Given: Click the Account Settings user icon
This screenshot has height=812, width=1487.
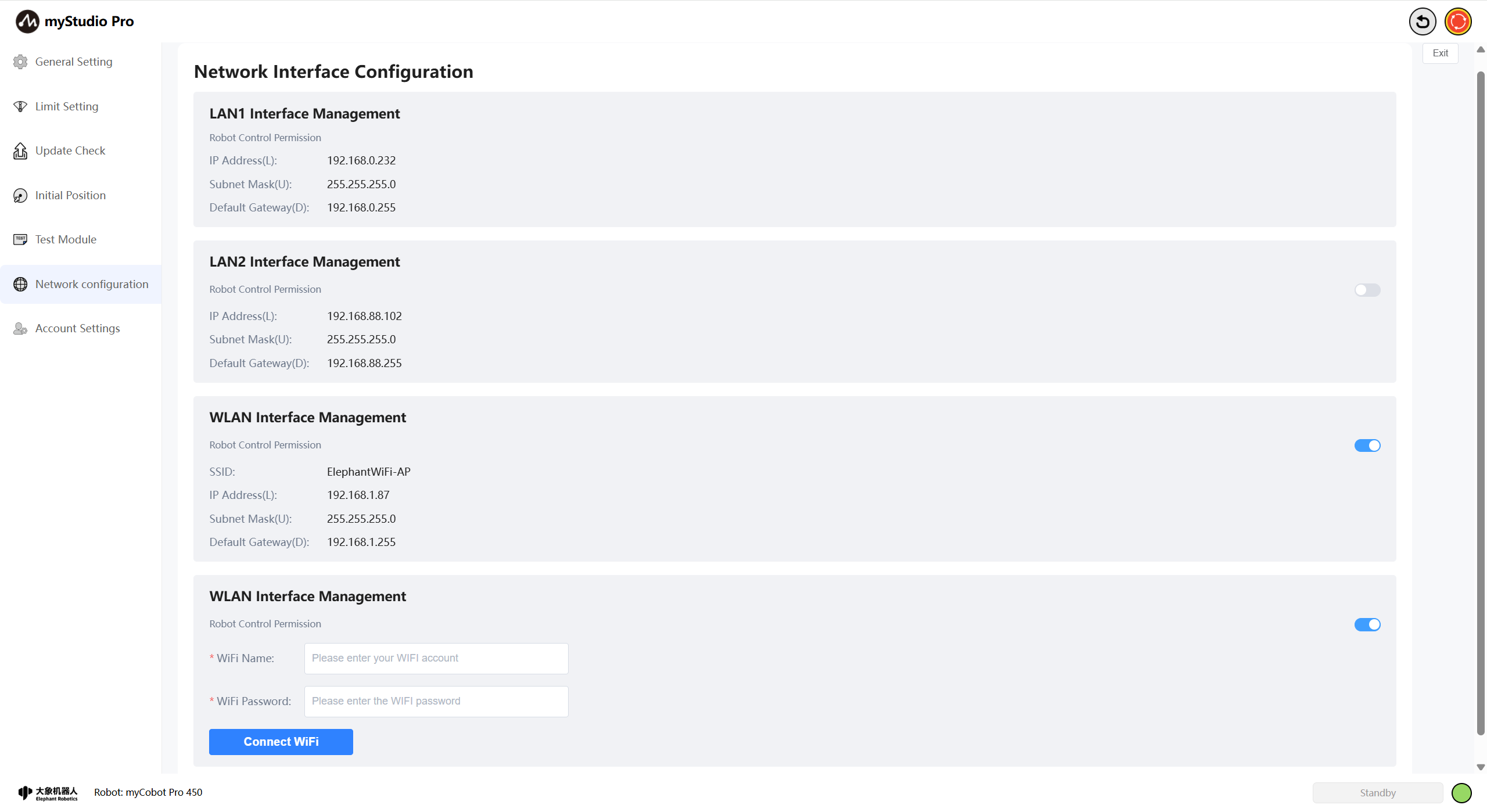Looking at the screenshot, I should coord(20,329).
